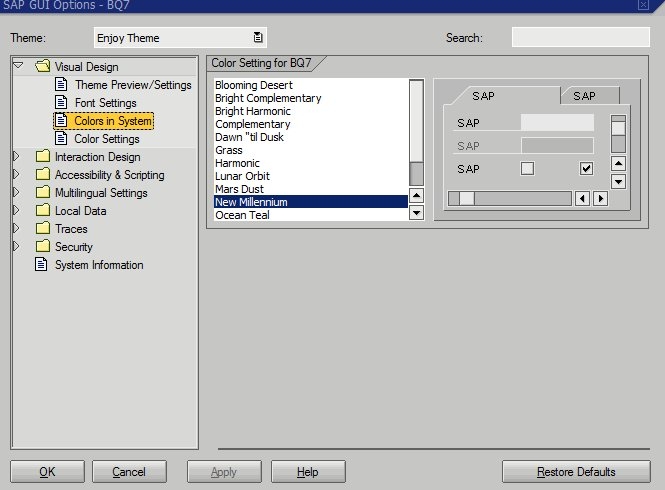Click Restore Defaults button
665x490 pixels.
click(576, 472)
